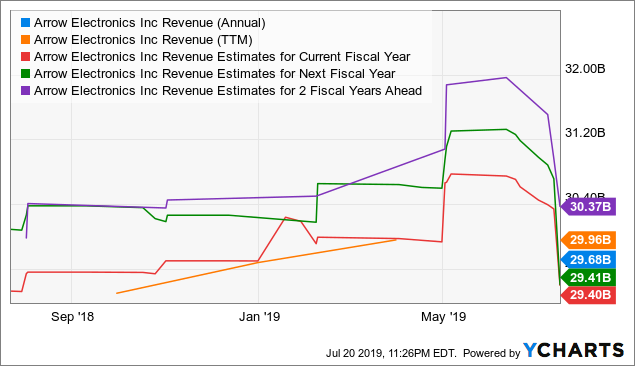Click the red 29.40B value tag
This screenshot has height=366, width=635.
pyautogui.click(x=588, y=295)
